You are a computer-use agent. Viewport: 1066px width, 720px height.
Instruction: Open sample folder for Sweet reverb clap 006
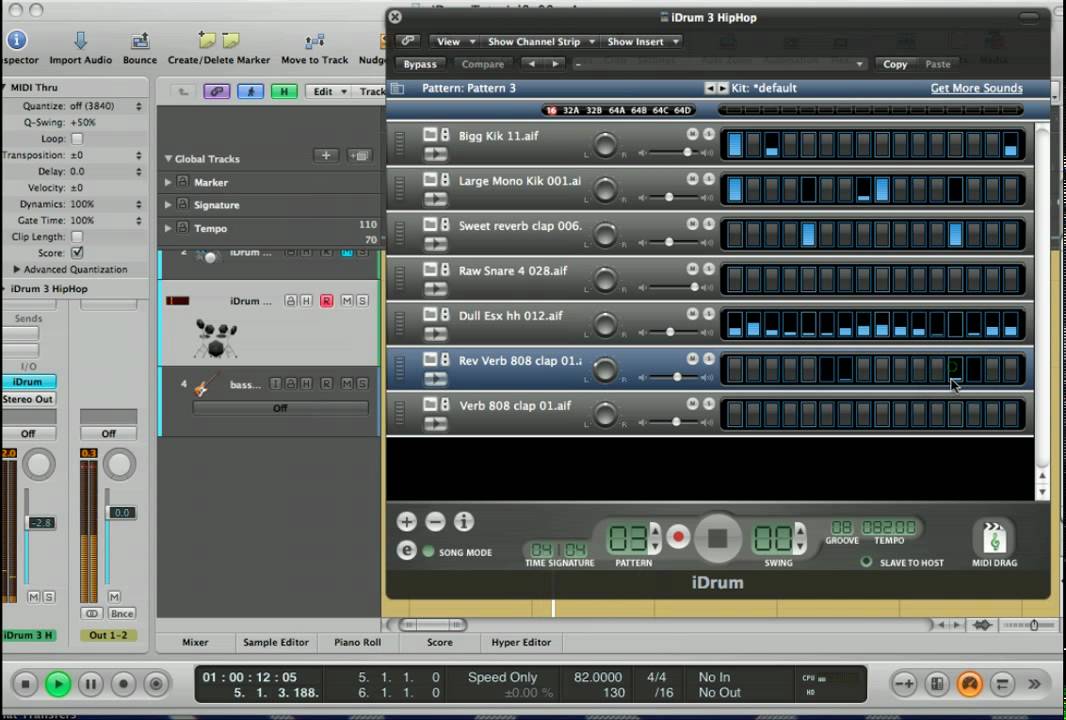pos(430,224)
